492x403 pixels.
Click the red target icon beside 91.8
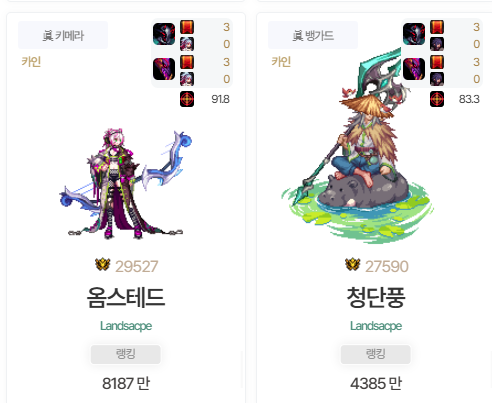[x=187, y=99]
